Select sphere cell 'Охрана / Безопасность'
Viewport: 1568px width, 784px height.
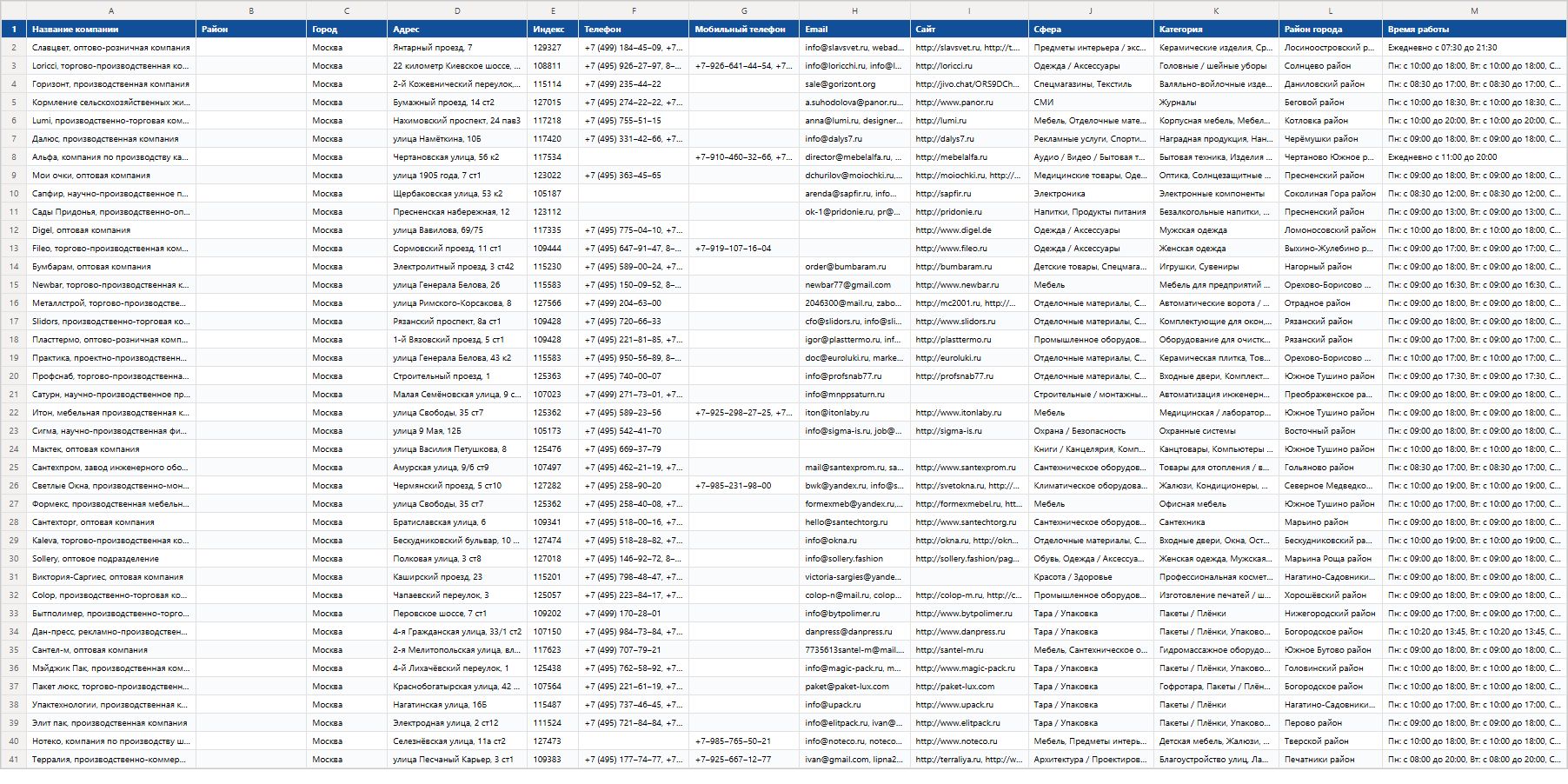[x=1091, y=431]
